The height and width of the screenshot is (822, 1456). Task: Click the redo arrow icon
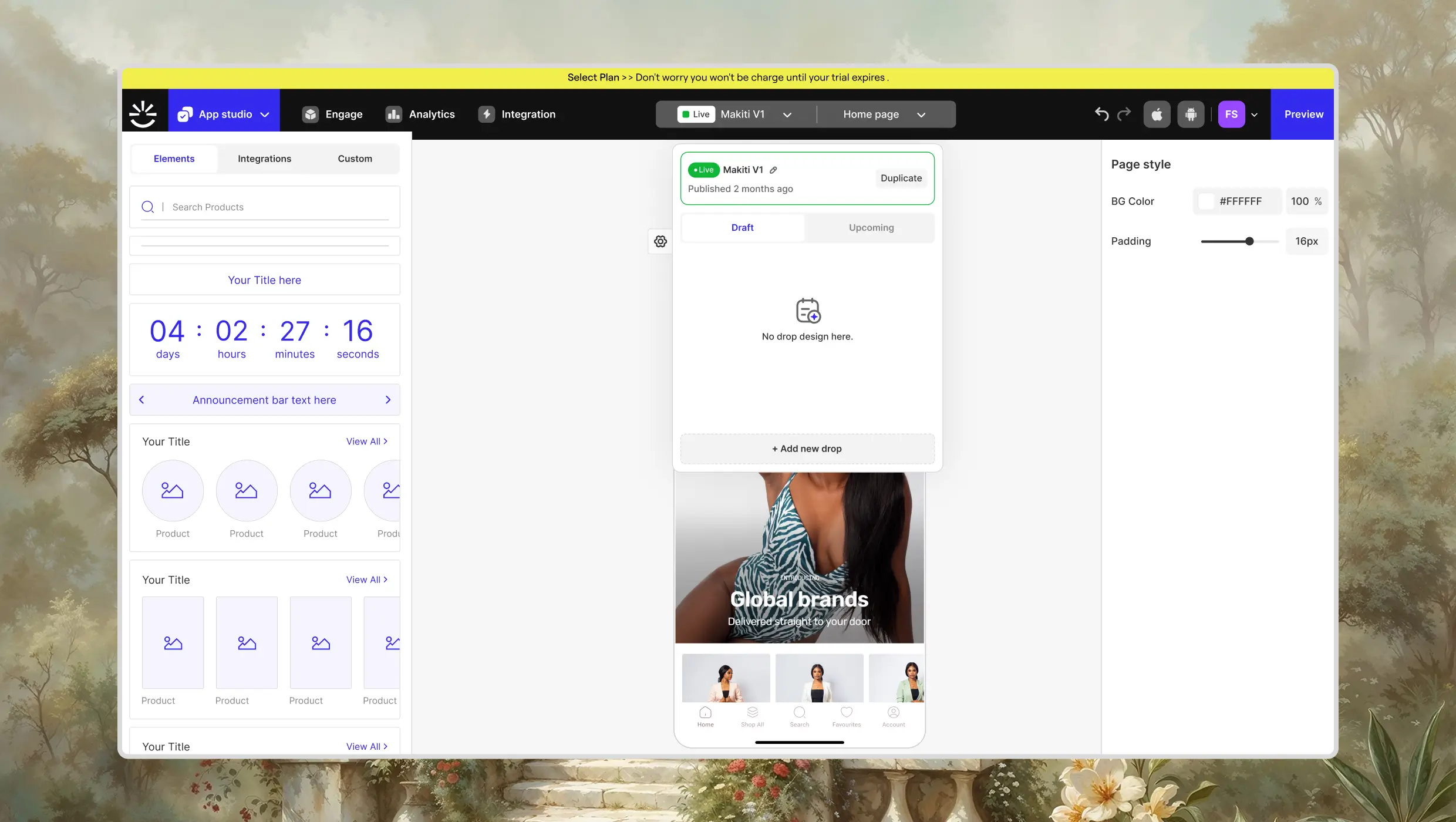pos(1124,114)
